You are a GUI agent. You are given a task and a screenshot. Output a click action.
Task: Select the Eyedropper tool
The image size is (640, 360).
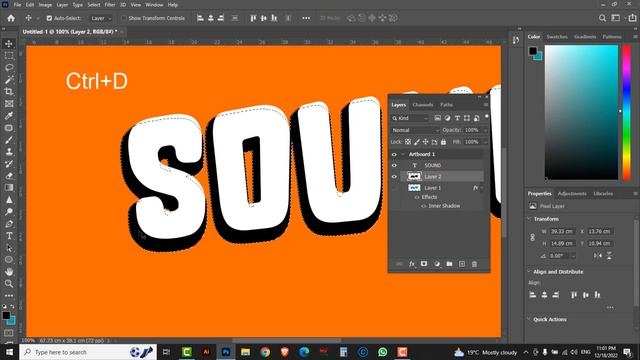[9, 116]
